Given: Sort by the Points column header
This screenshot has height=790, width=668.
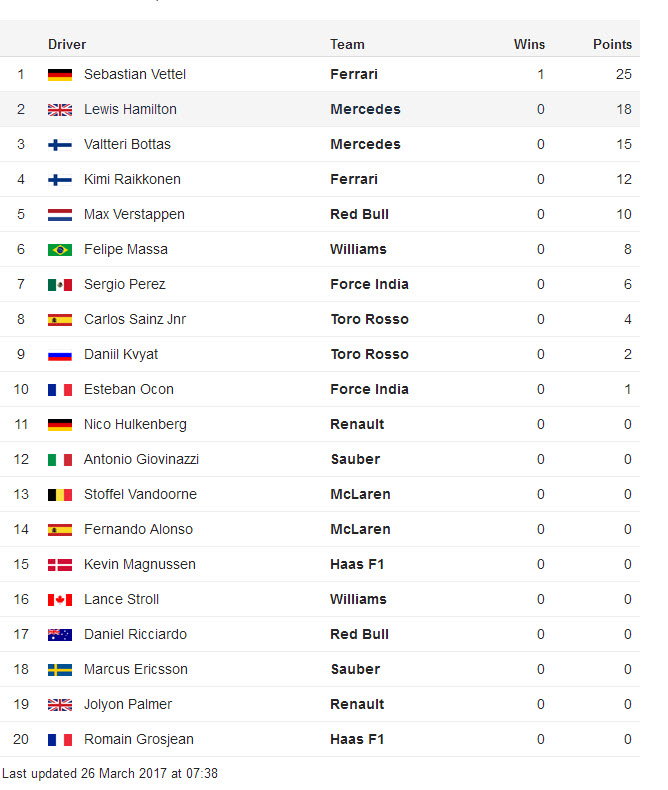Looking at the screenshot, I should tap(612, 44).
